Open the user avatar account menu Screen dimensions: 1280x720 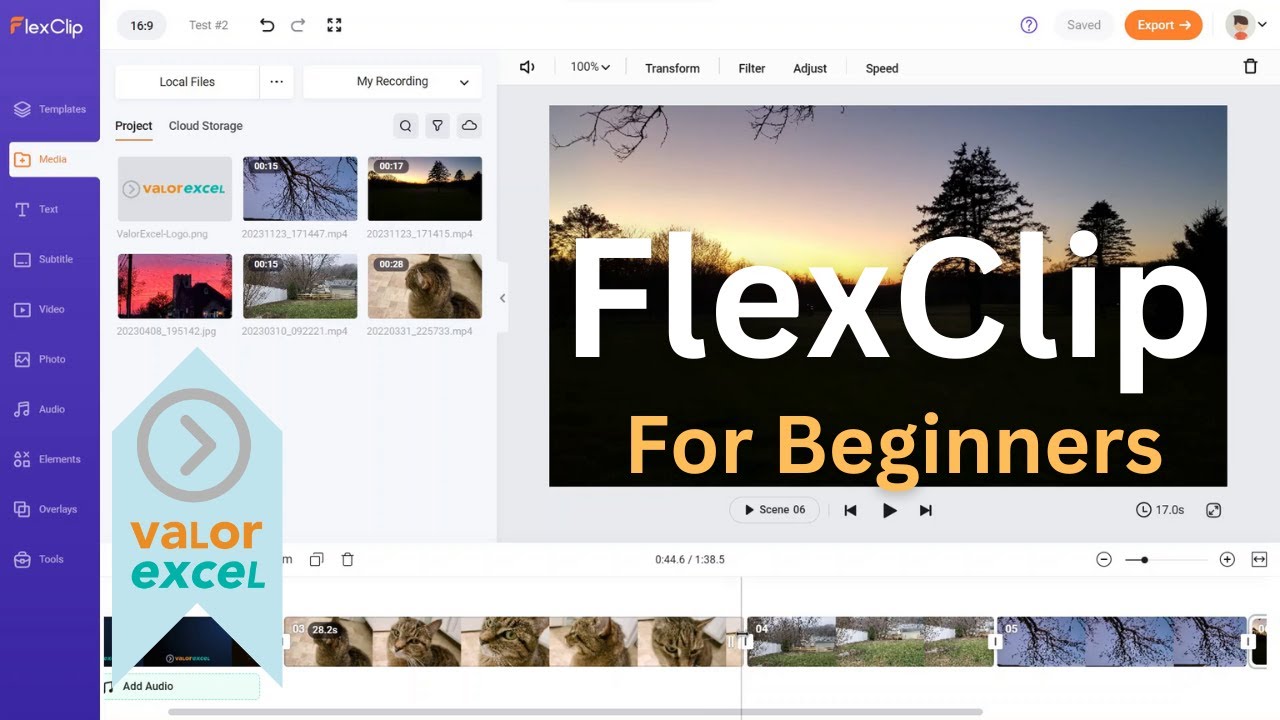point(1246,25)
